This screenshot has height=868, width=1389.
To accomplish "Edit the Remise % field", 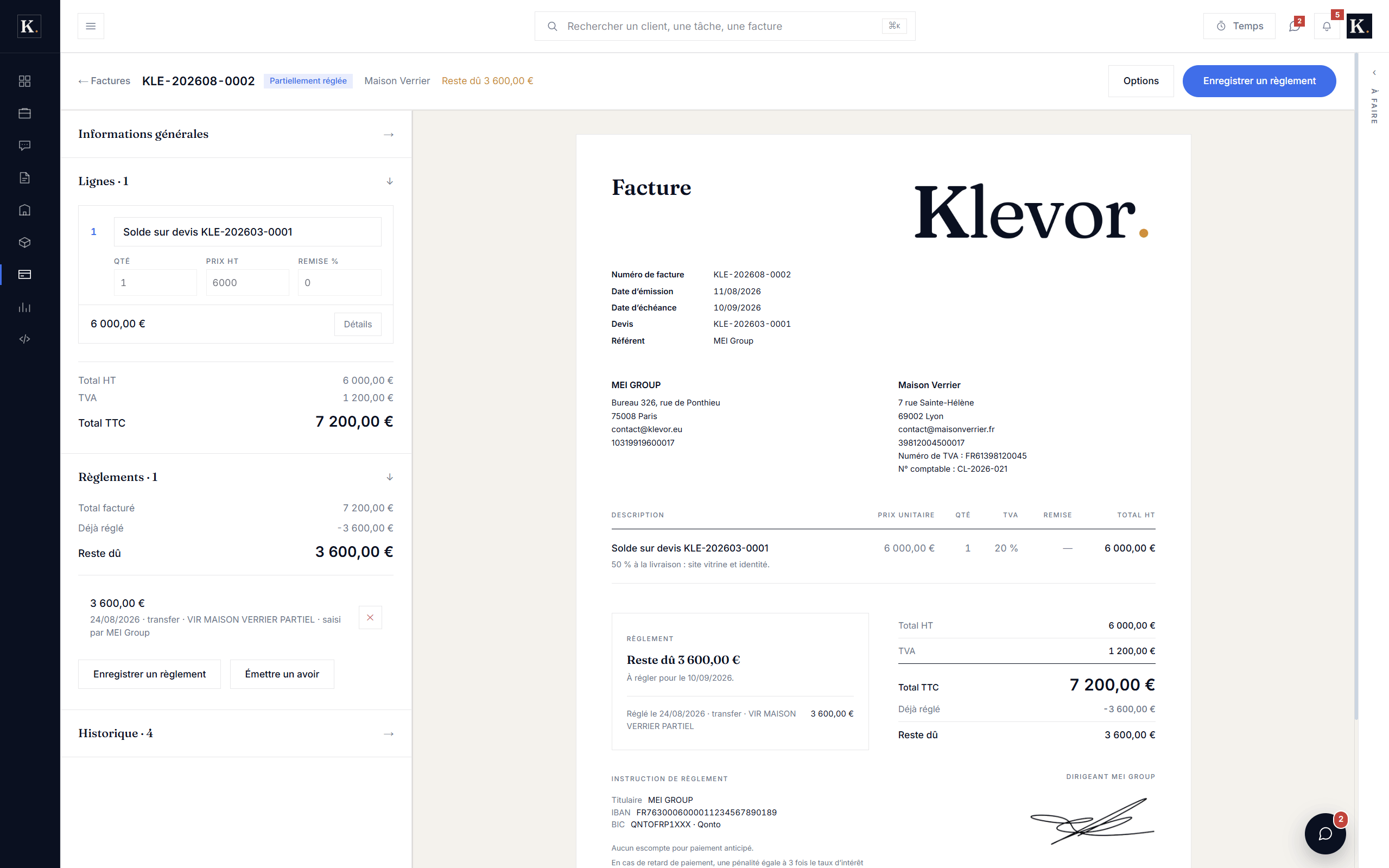I will pyautogui.click(x=339, y=282).
